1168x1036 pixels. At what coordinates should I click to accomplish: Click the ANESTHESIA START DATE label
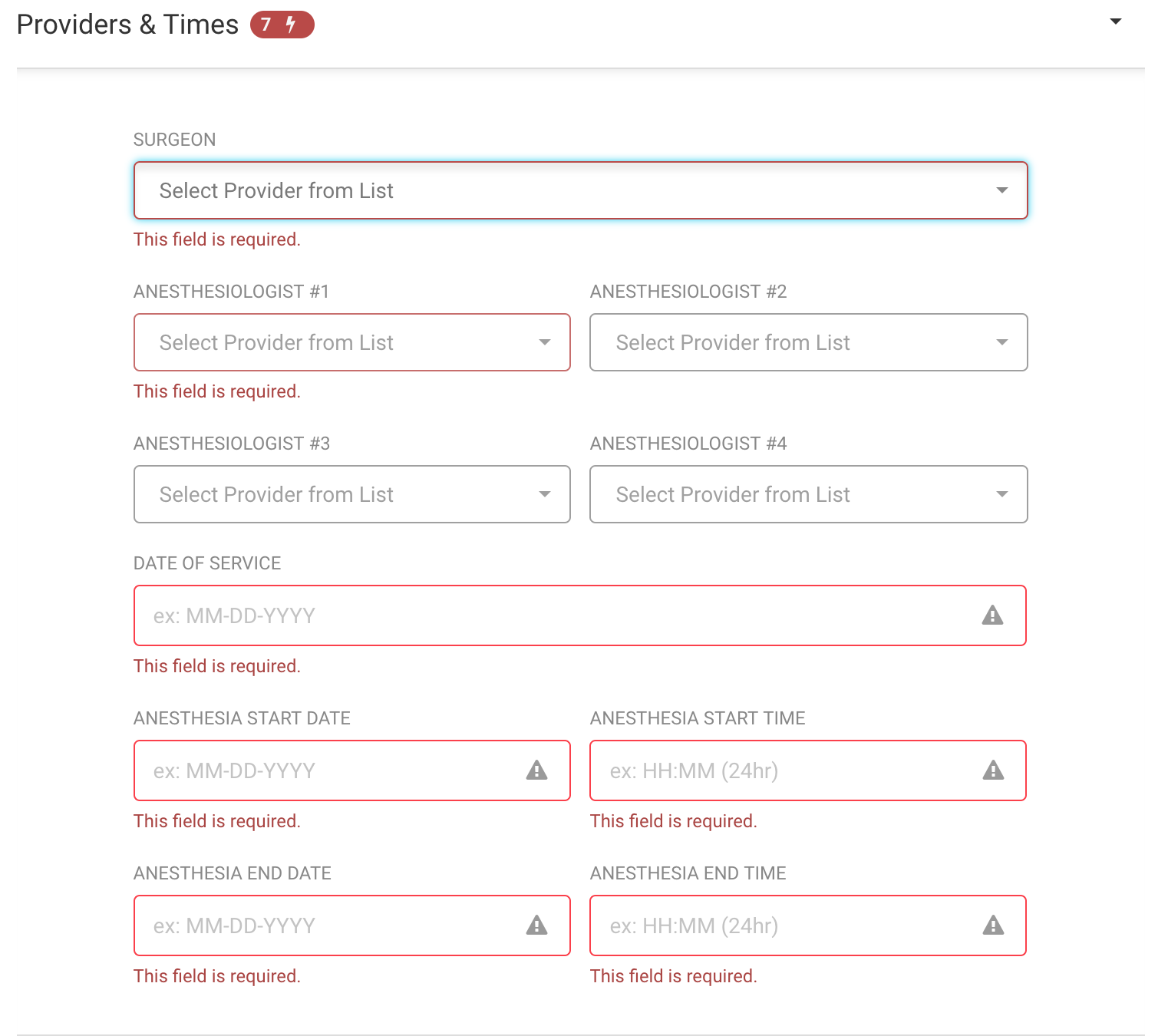click(x=242, y=718)
